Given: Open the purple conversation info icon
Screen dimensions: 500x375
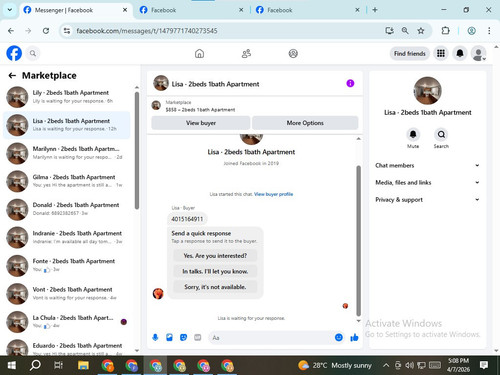Looking at the screenshot, I should tap(350, 83).
